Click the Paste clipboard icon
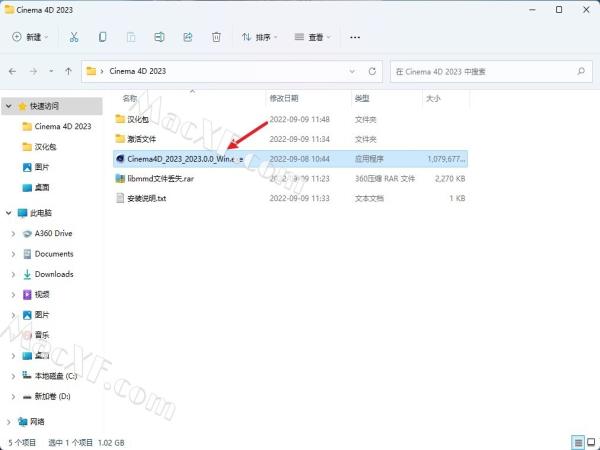 pyautogui.click(x=131, y=37)
